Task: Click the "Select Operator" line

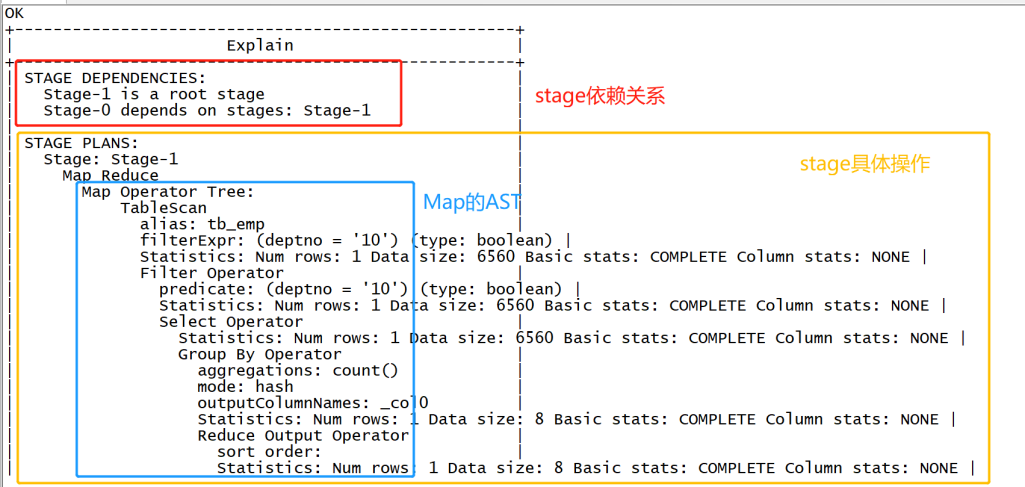Action: tap(231, 322)
